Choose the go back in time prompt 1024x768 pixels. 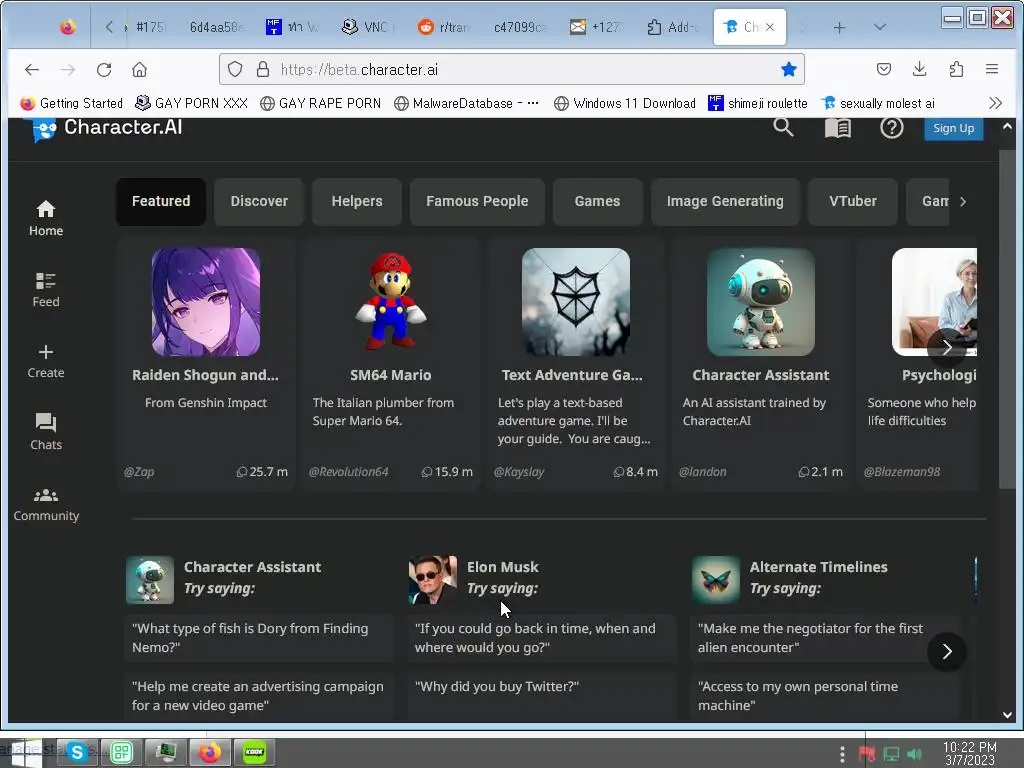(542, 638)
